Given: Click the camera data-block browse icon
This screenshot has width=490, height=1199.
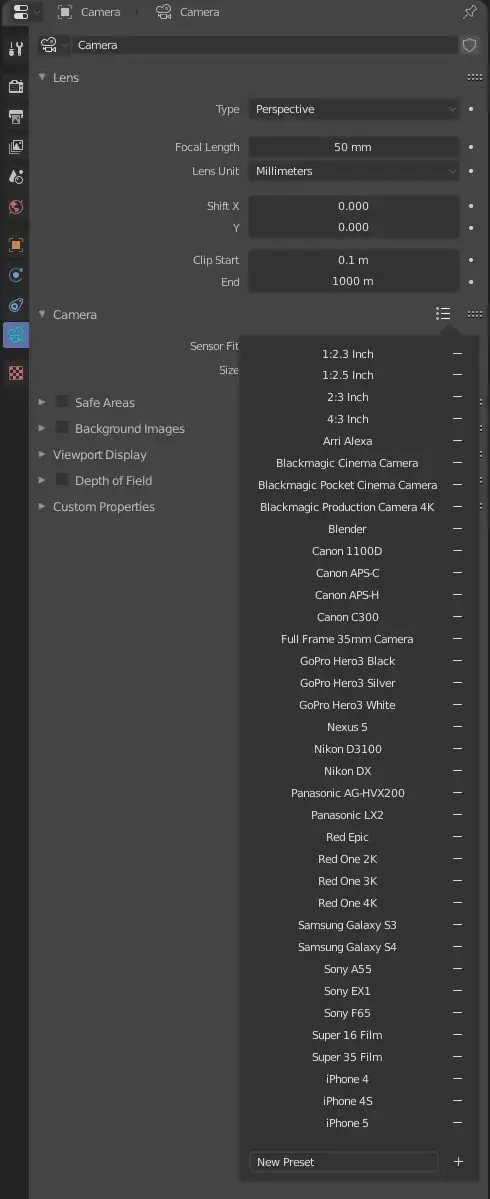Looking at the screenshot, I should click(54, 45).
